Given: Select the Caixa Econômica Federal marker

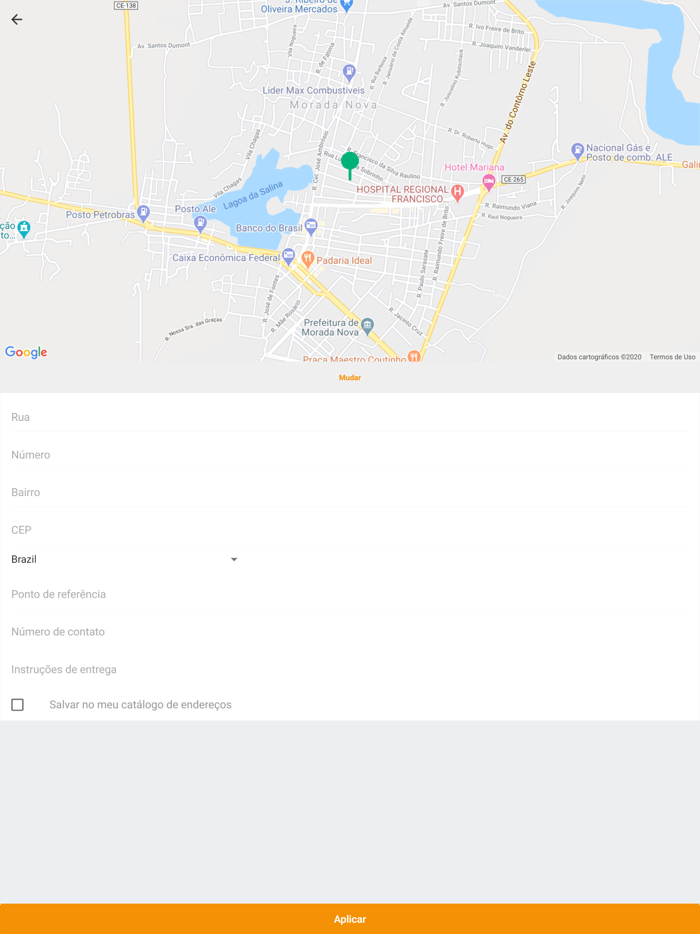Looking at the screenshot, I should pyautogui.click(x=288, y=256).
